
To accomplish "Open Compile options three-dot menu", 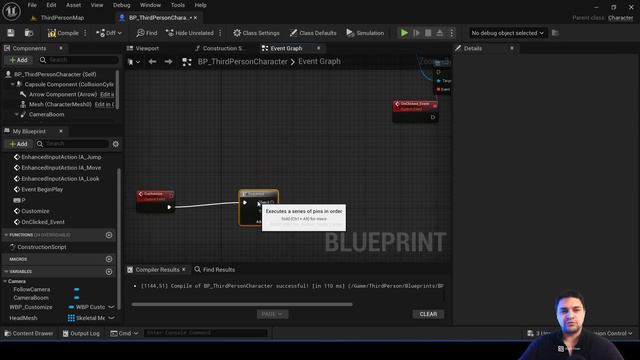I will (85, 33).
